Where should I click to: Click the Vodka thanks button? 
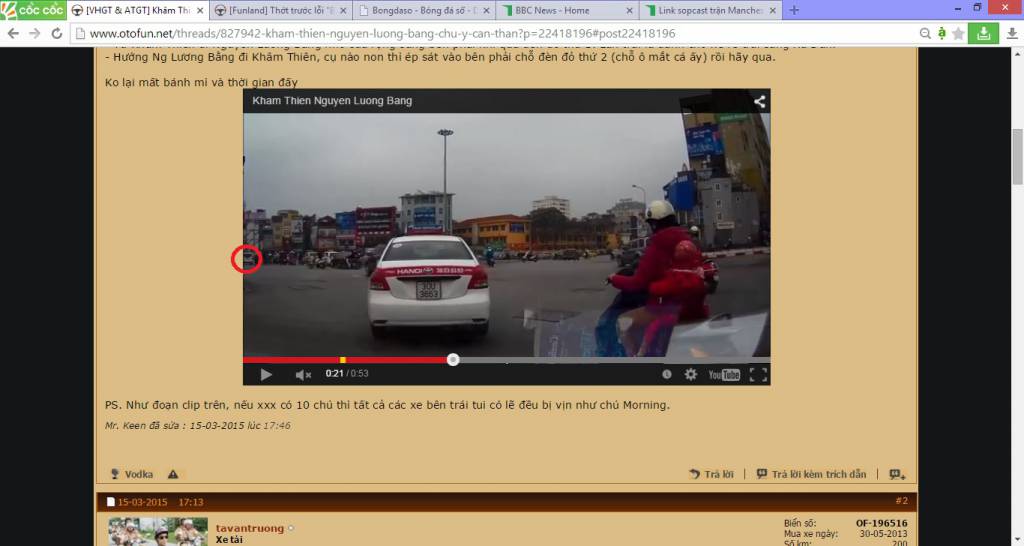click(131, 474)
